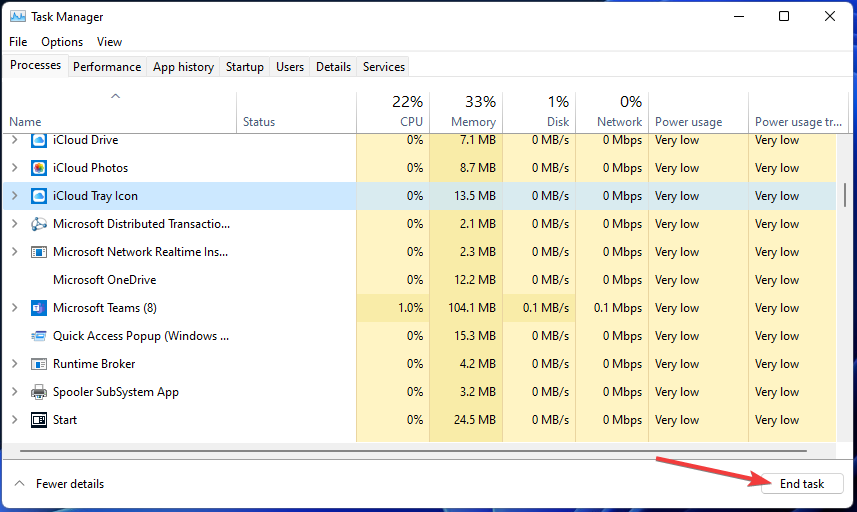Click the iCloud Tray Icon process icon
This screenshot has height=512, width=857.
point(39,196)
